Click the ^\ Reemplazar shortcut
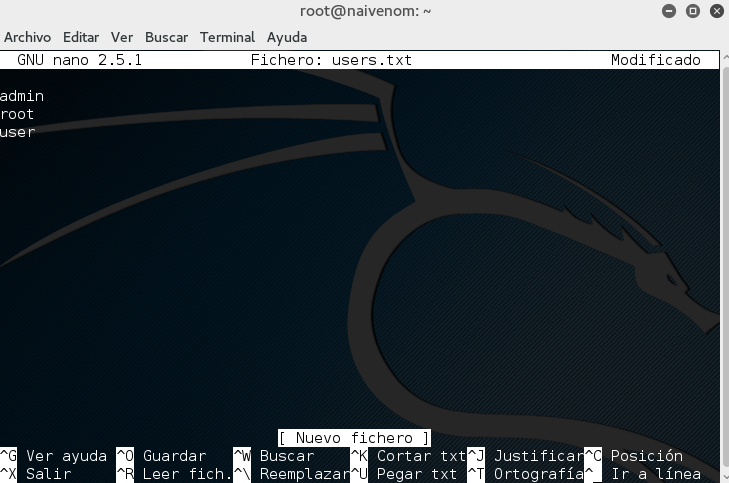Screen dimensions: 729x483 point(292,474)
